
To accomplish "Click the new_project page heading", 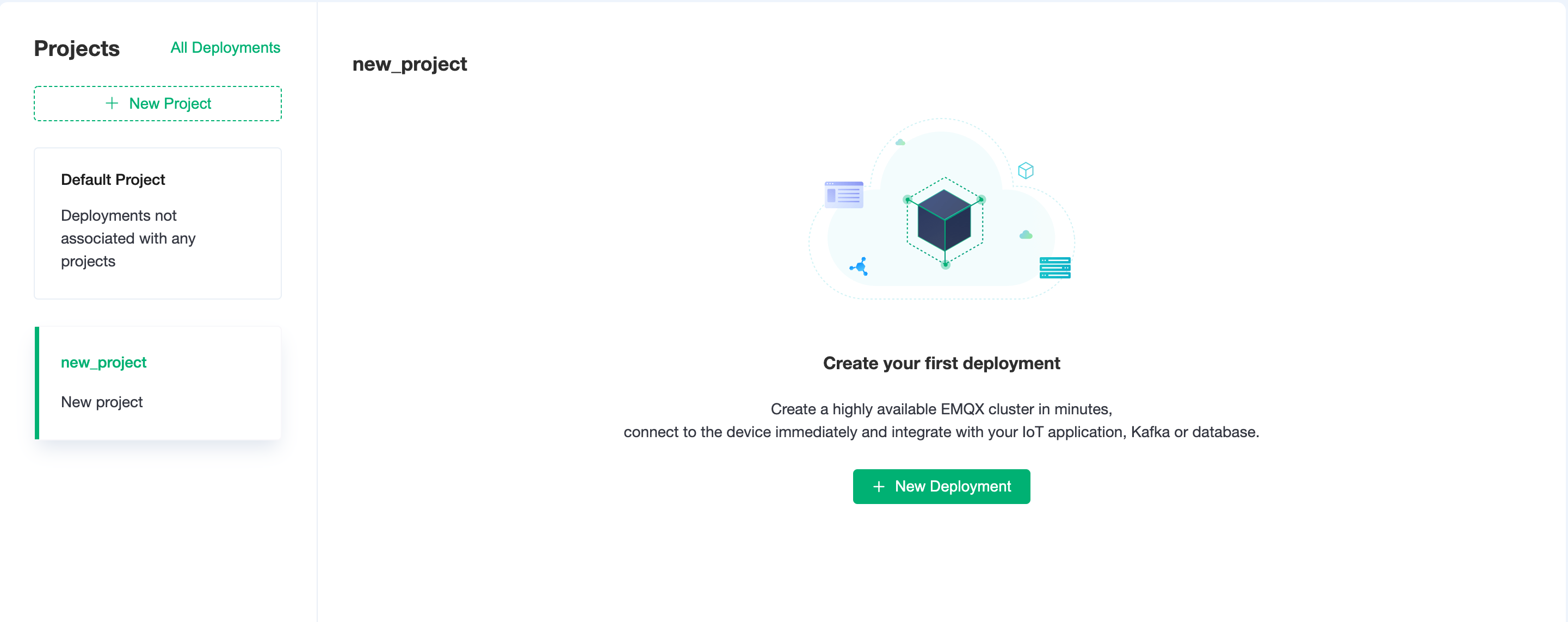I will (x=410, y=64).
